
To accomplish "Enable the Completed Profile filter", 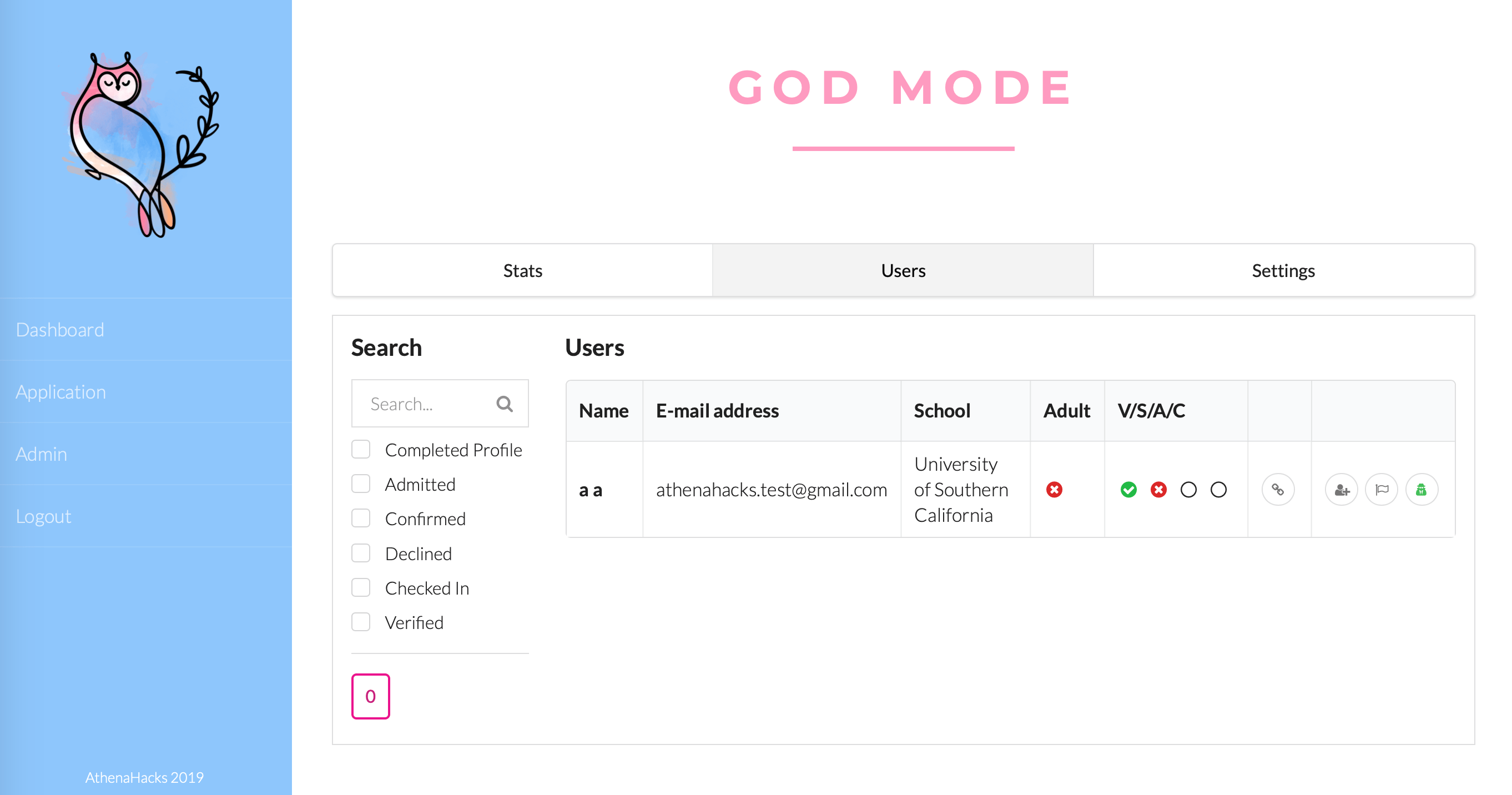I will click(360, 449).
